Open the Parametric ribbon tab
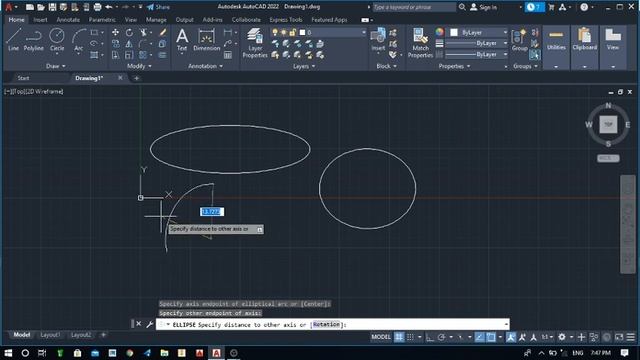 [102, 20]
